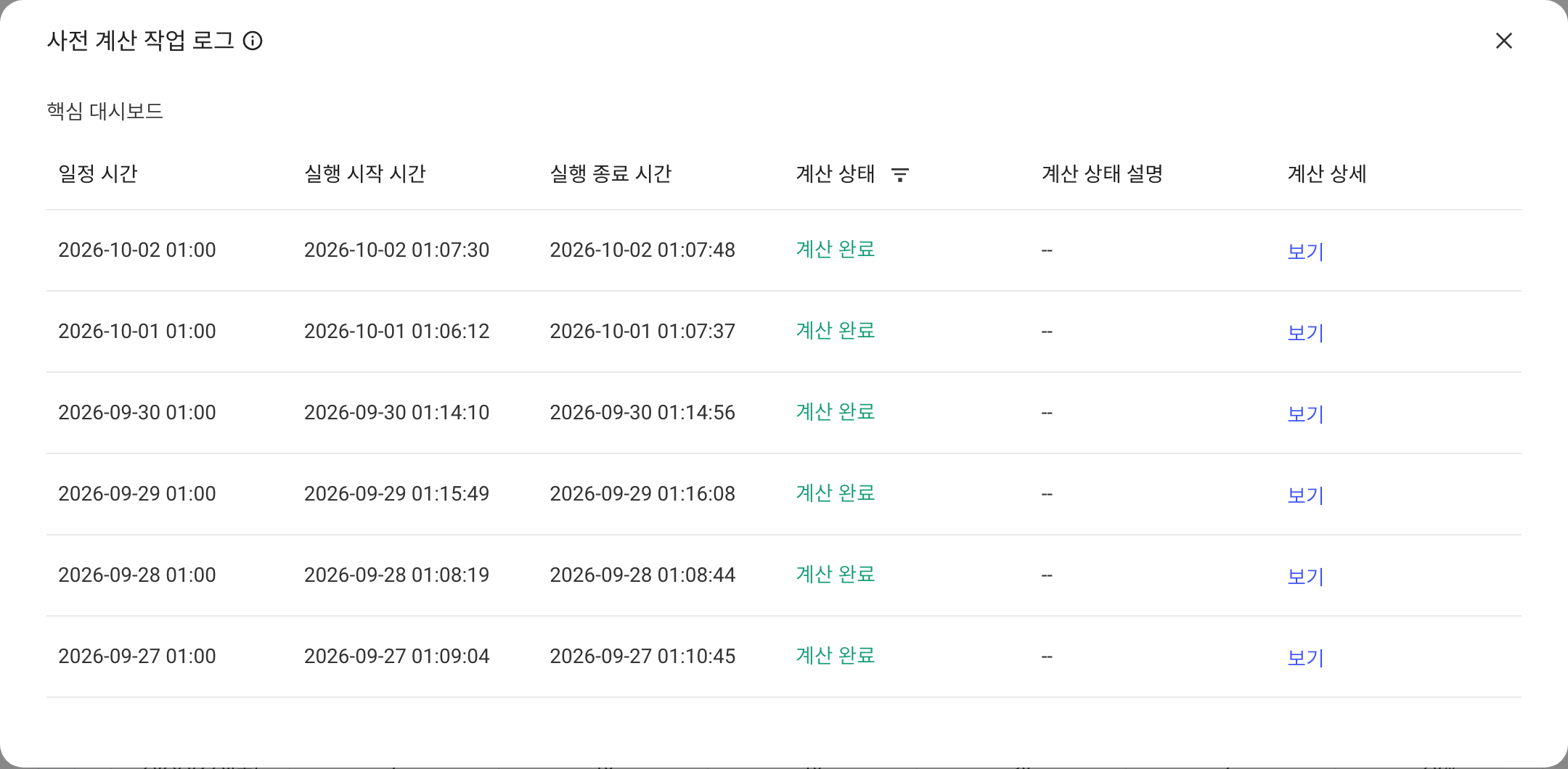Image resolution: width=1568 pixels, height=769 pixels.
Task: Click 계산 완료 status in 2026-09-29 row
Action: [x=836, y=493]
